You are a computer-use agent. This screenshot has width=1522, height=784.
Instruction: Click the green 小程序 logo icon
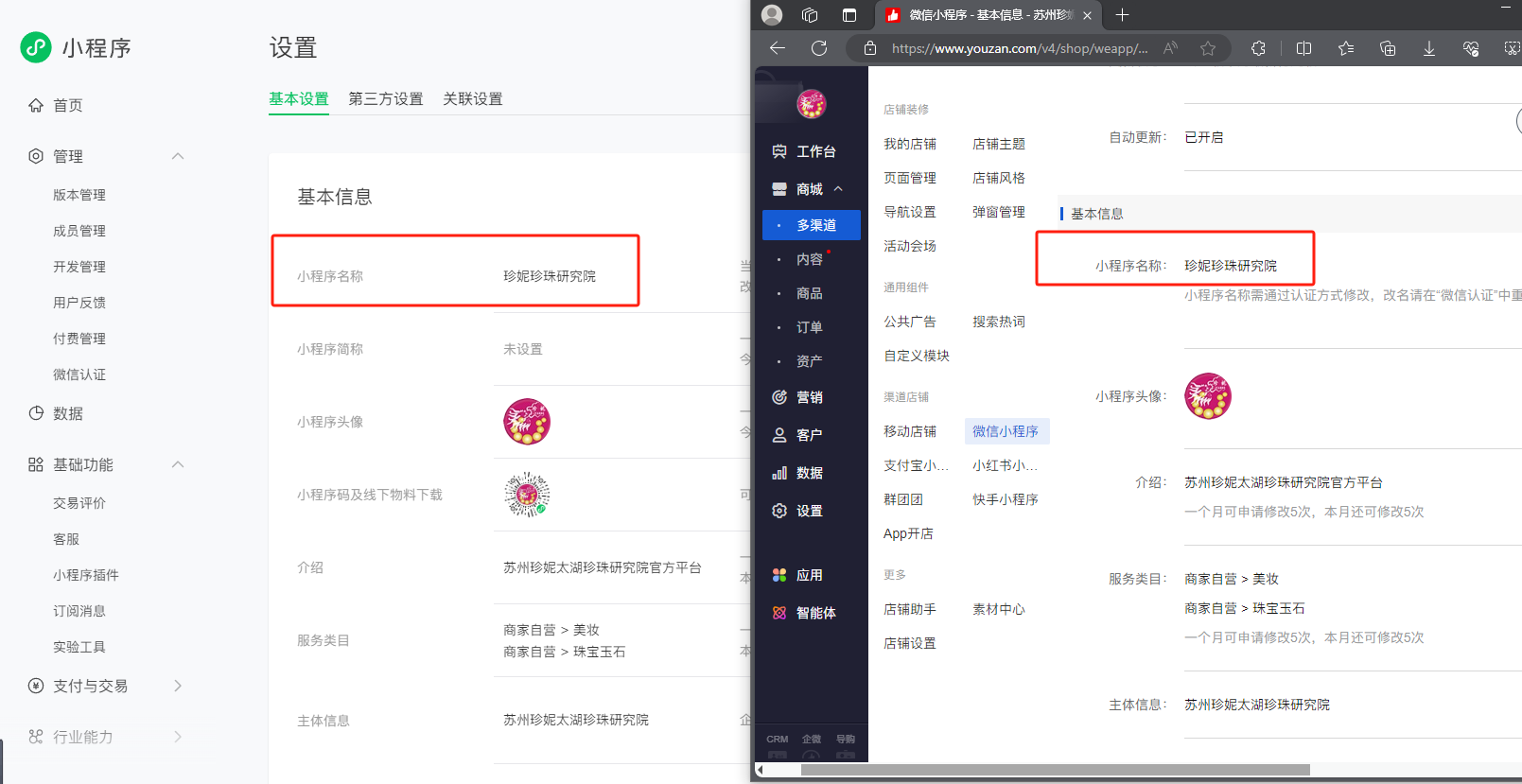pos(36,47)
